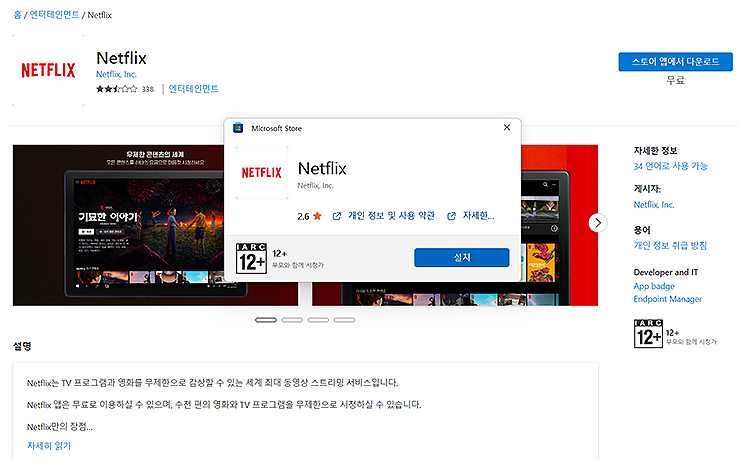
Task: Click the IARC 12+ rating badge in sidebar
Action: 648,334
